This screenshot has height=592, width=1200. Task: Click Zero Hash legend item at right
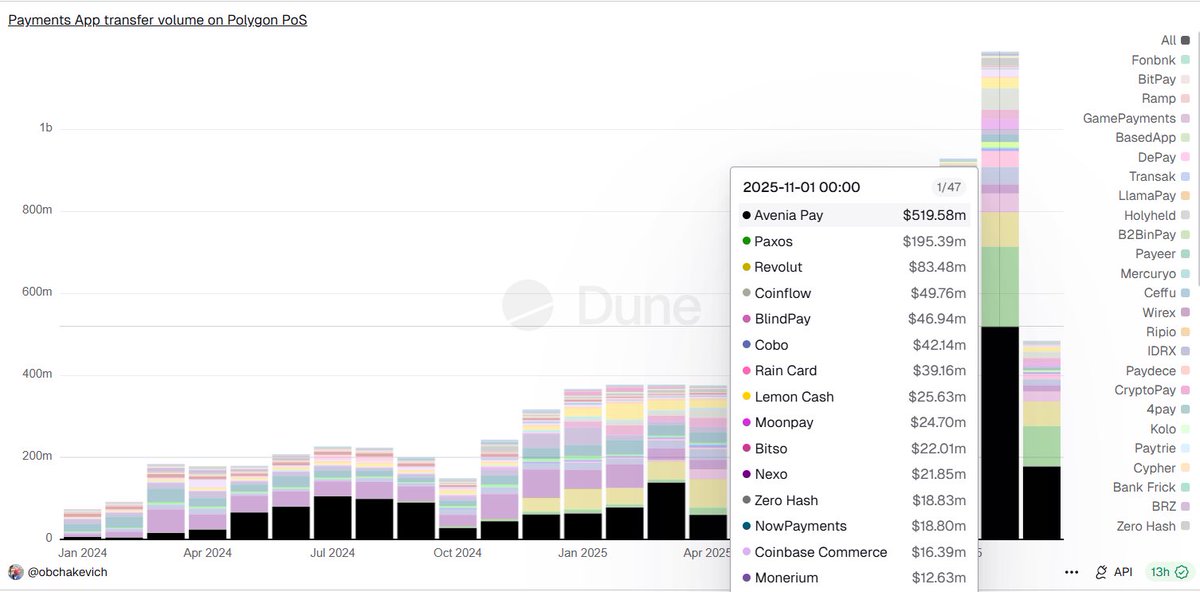pos(1155,526)
